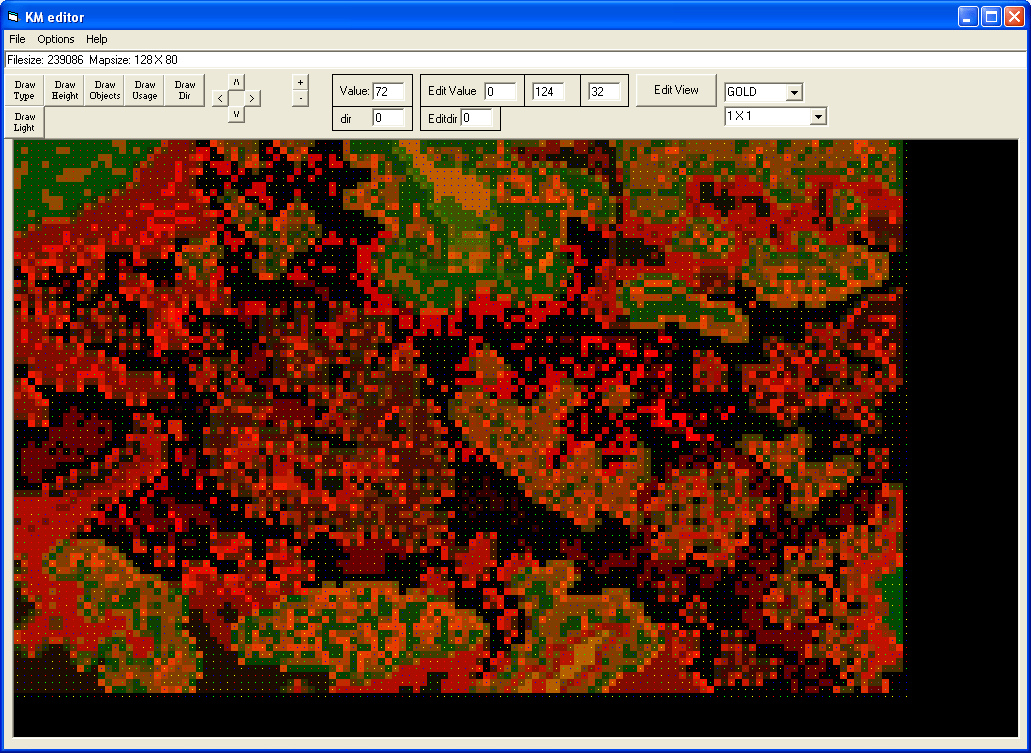Select the Draw Type mode button
The height and width of the screenshot is (753, 1031).
[25, 90]
